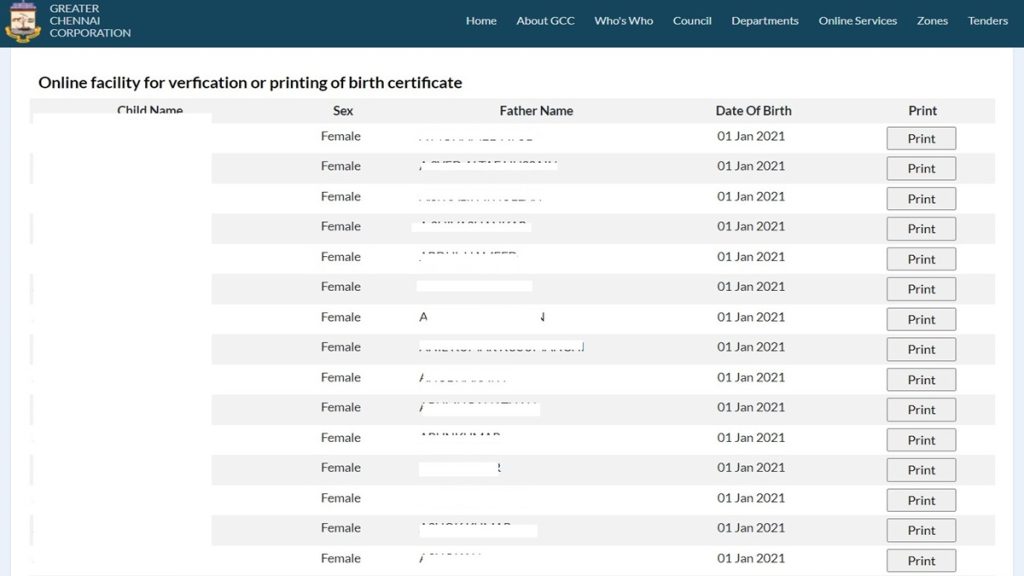The width and height of the screenshot is (1024, 576).
Task: Open the Home menu item
Action: (481, 21)
